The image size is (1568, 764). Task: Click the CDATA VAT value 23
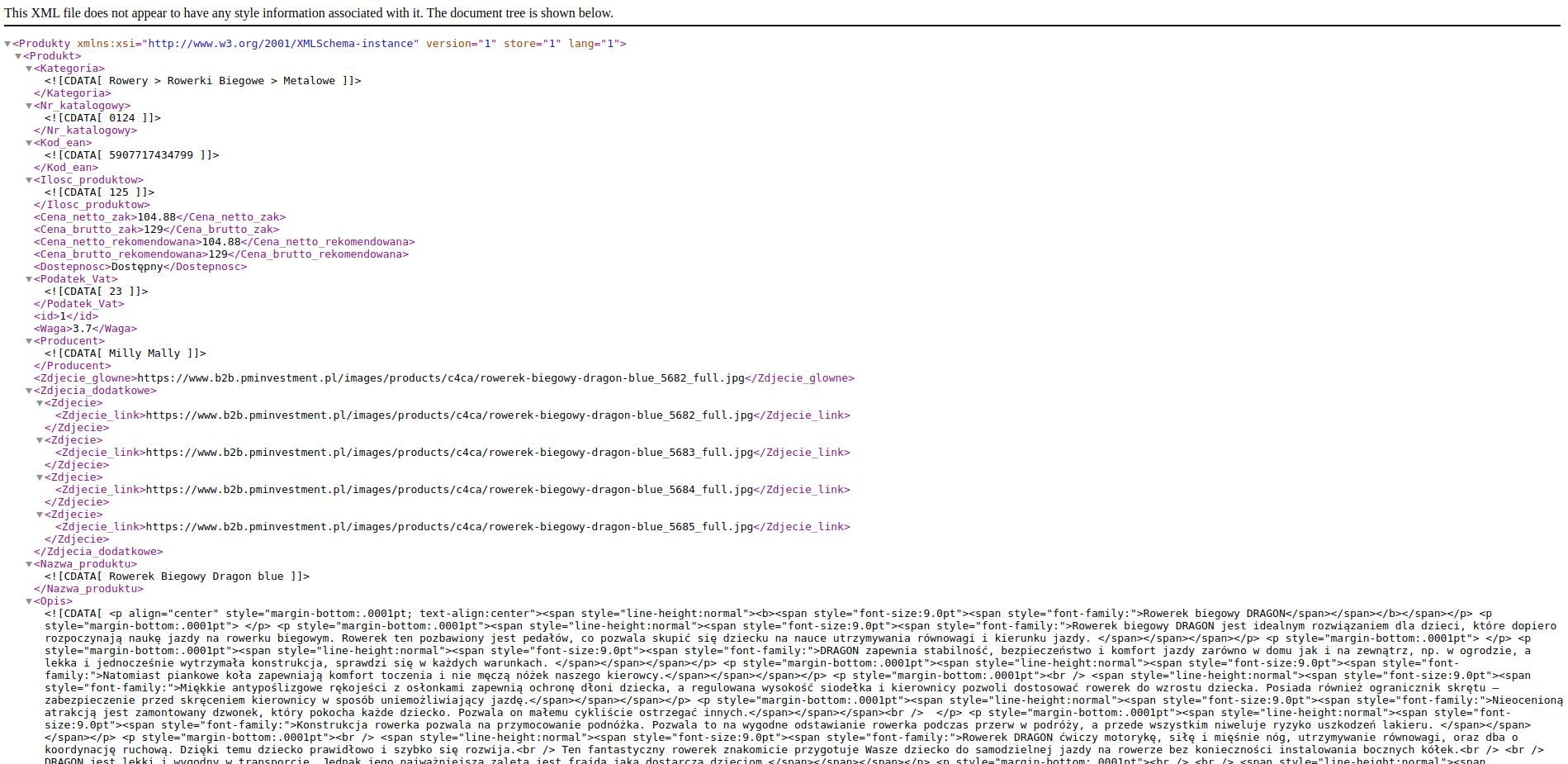(x=97, y=292)
